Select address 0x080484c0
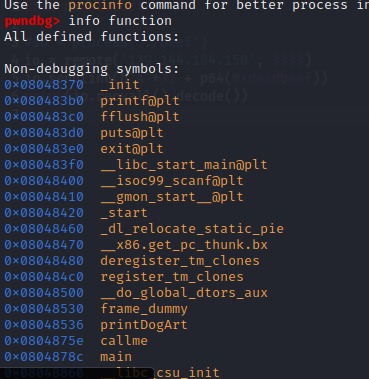369x379 pixels. [44, 277]
